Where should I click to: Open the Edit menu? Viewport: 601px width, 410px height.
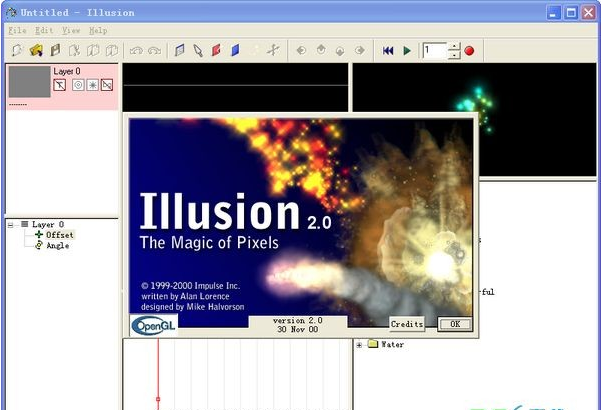(44, 31)
